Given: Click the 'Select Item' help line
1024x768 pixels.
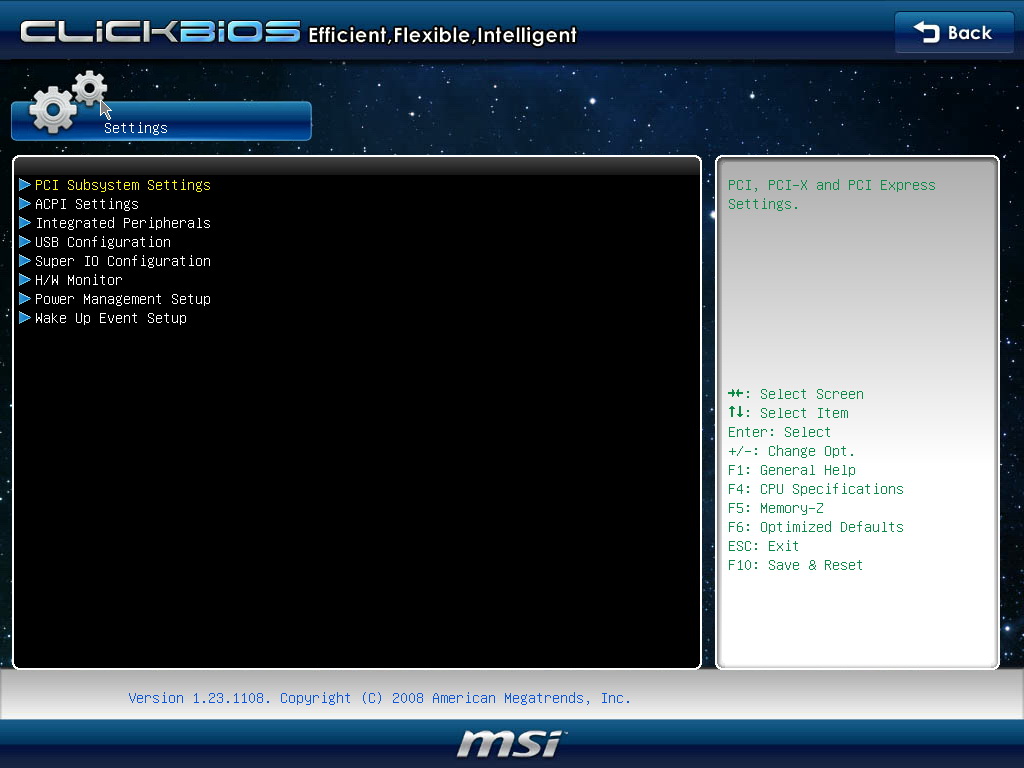Looking at the screenshot, I should pyautogui.click(x=788, y=413).
